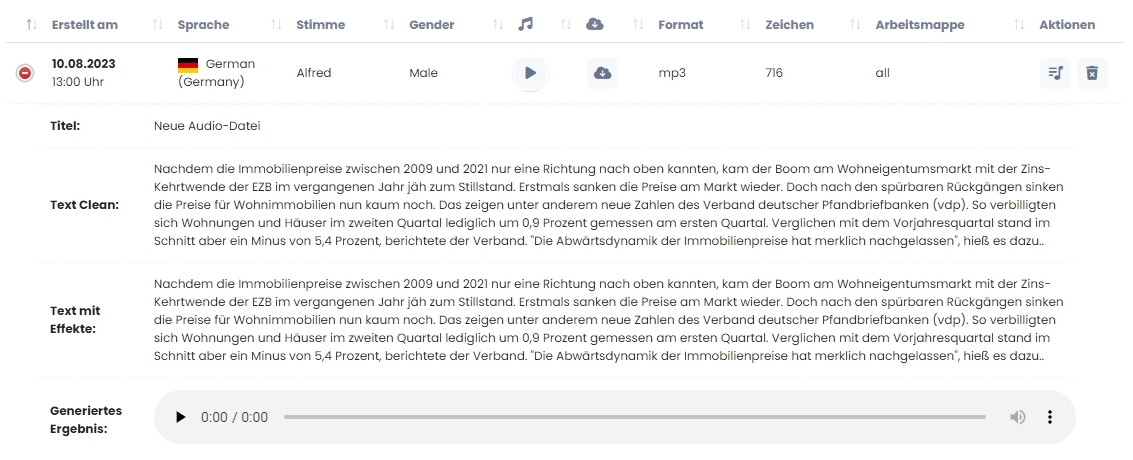Download the mp3 file from the row
The image size is (1133, 460).
(x=602, y=73)
